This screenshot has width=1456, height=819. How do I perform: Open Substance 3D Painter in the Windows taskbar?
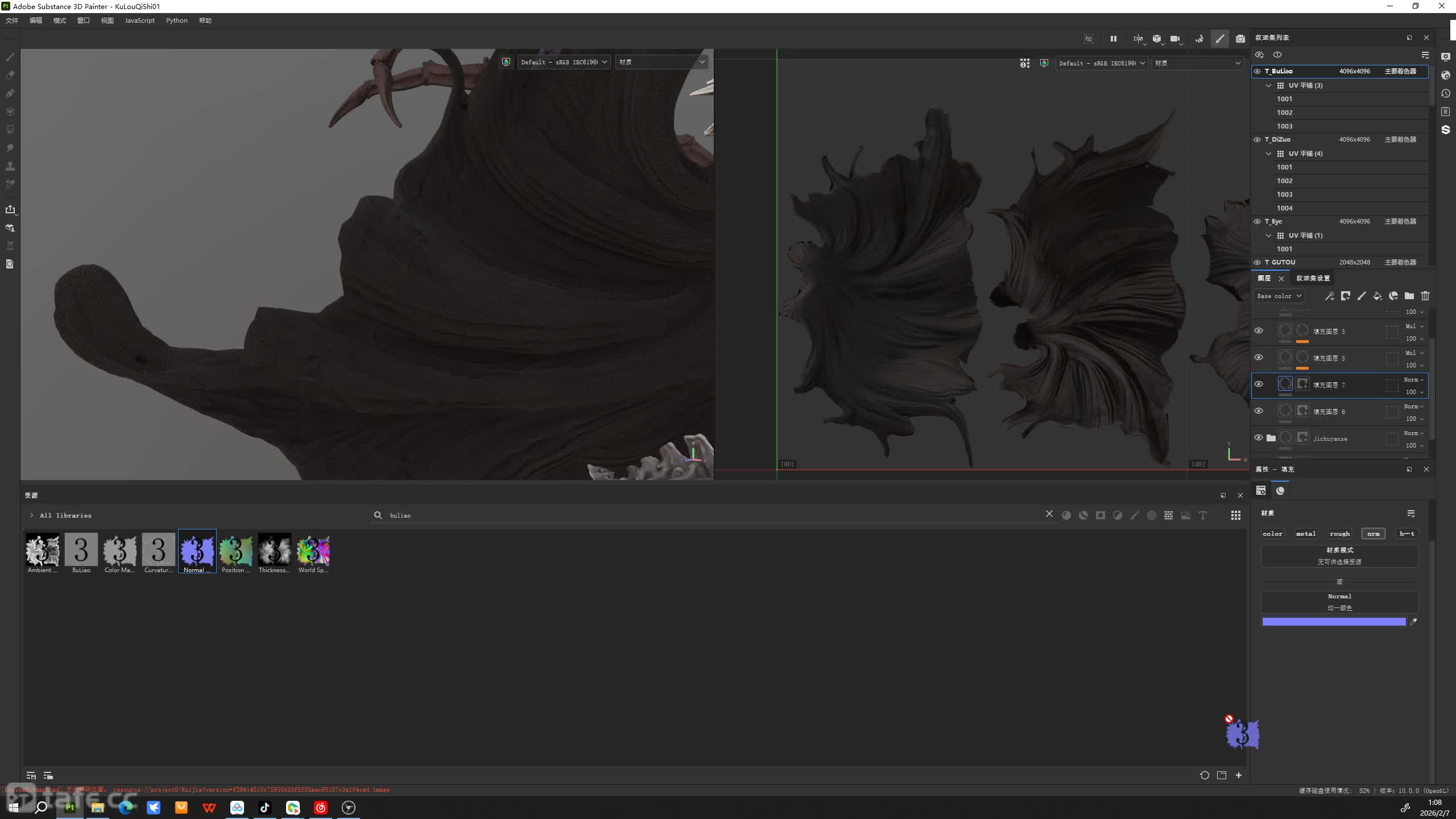(69, 807)
